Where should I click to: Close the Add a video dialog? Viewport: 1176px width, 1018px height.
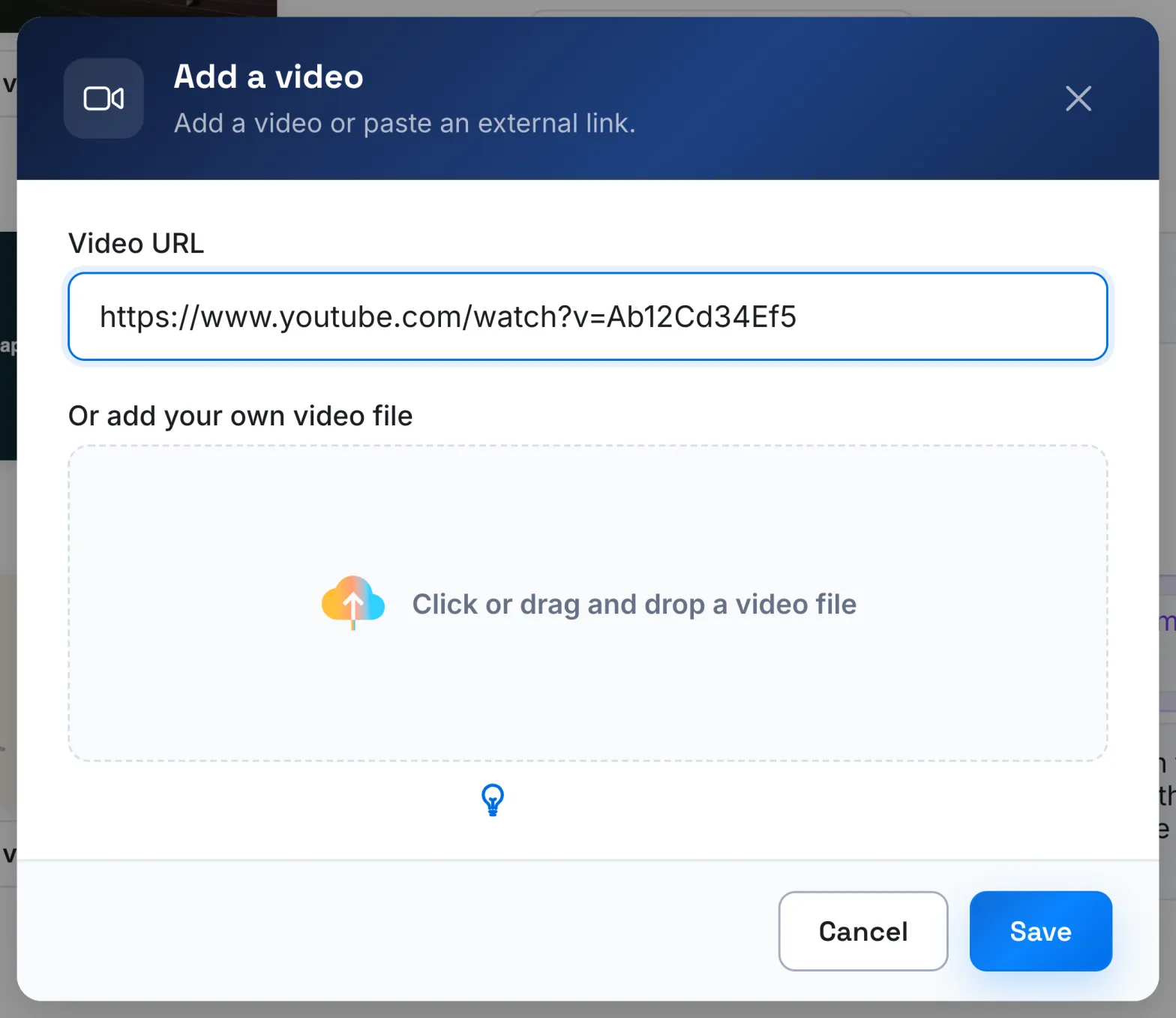(x=1078, y=98)
